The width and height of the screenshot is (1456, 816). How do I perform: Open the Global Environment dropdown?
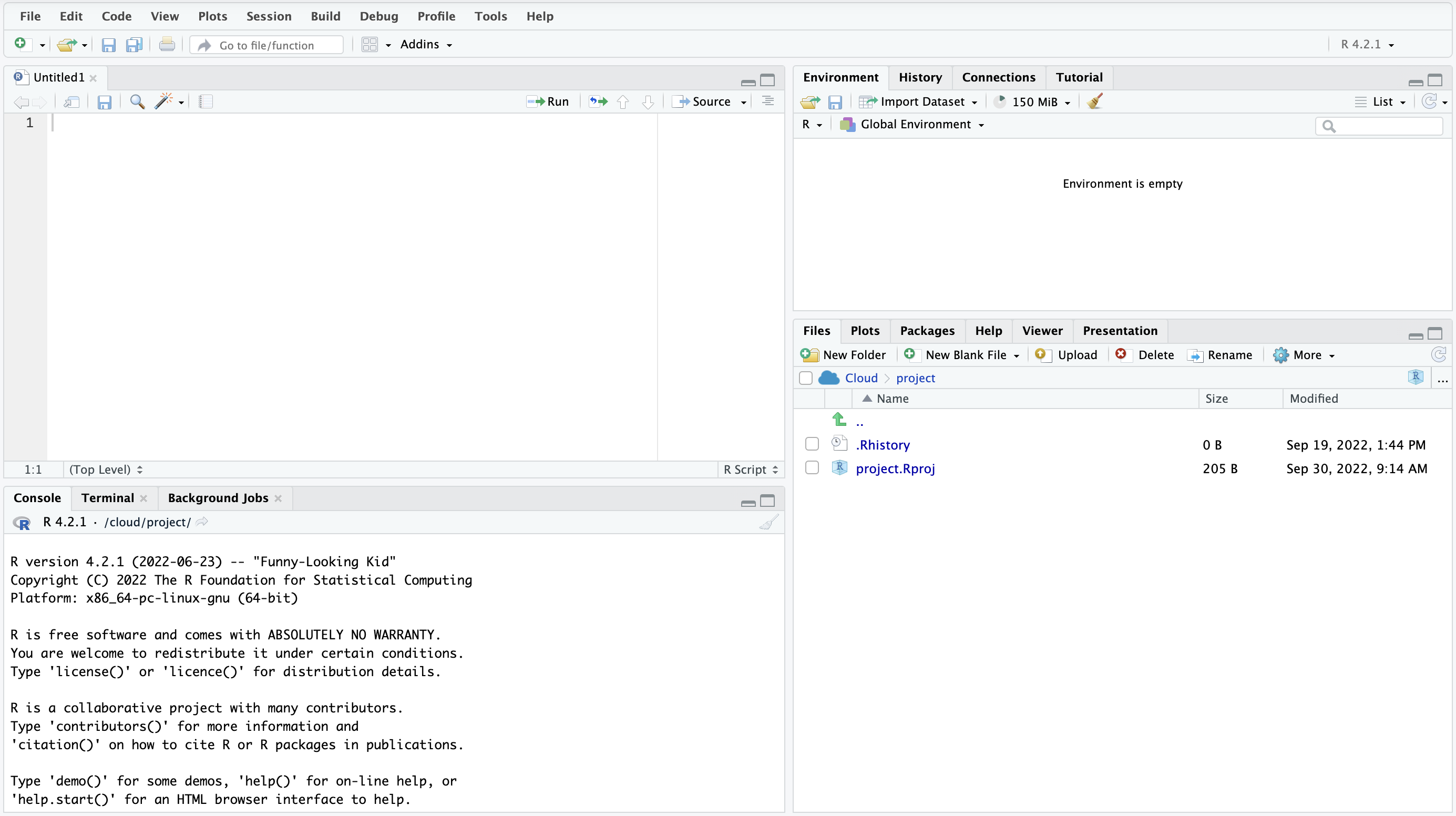(x=911, y=125)
